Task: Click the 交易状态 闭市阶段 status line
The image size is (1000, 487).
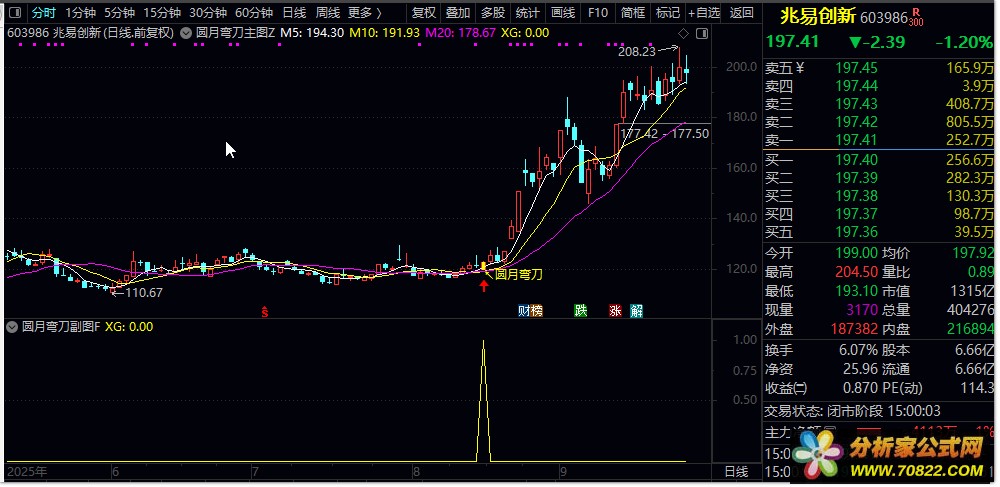Action: pyautogui.click(x=853, y=412)
